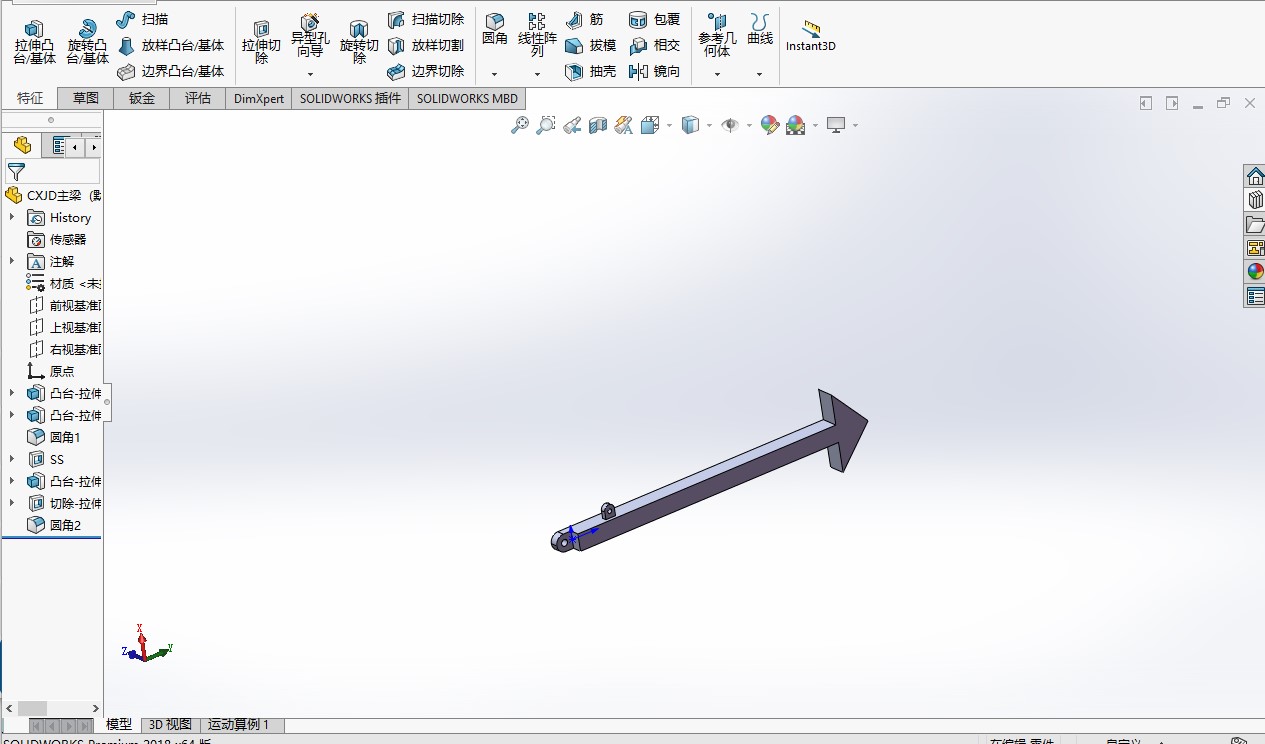
Task: Open dropdown arrow under 参考几何体
Action: (x=717, y=74)
